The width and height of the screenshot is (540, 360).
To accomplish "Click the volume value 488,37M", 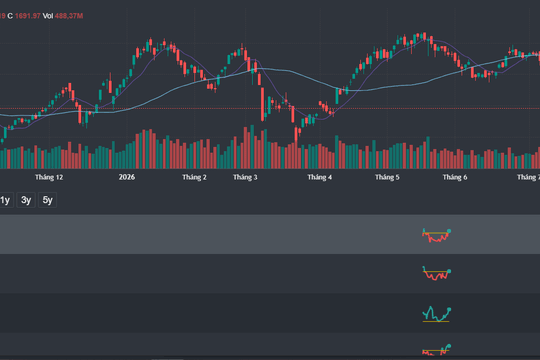I will coord(69,16).
